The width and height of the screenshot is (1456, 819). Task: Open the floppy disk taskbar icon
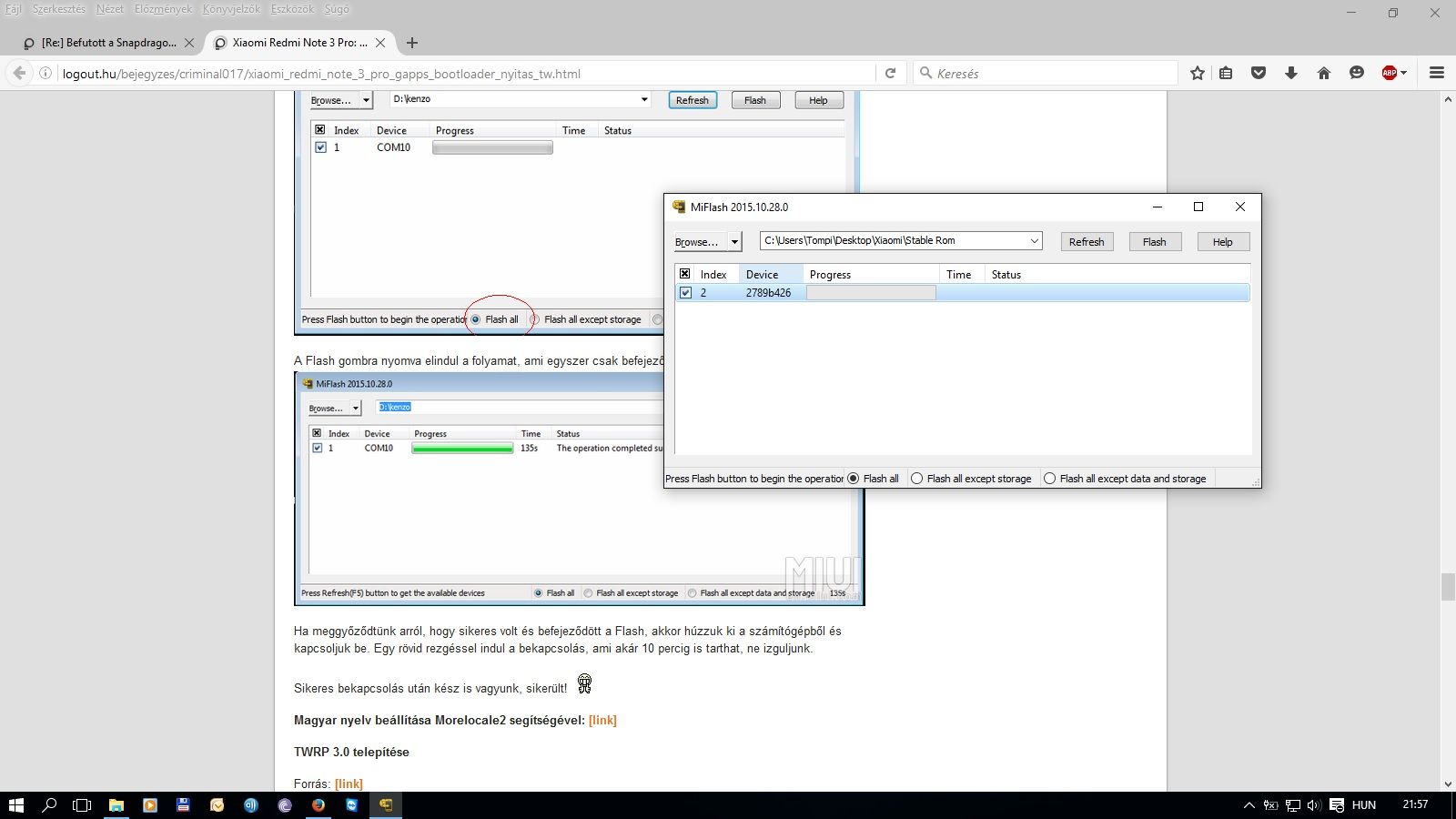184,805
